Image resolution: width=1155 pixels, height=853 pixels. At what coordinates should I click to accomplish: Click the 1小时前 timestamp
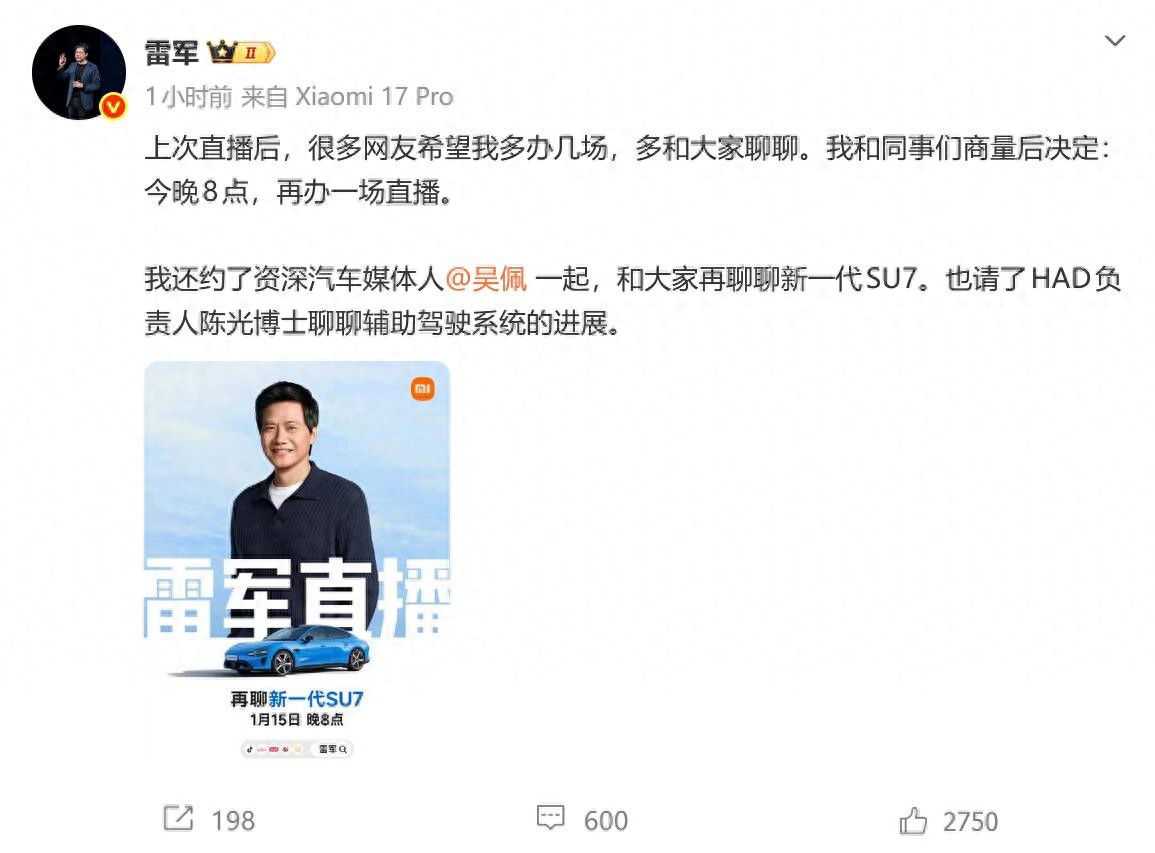coord(189,96)
